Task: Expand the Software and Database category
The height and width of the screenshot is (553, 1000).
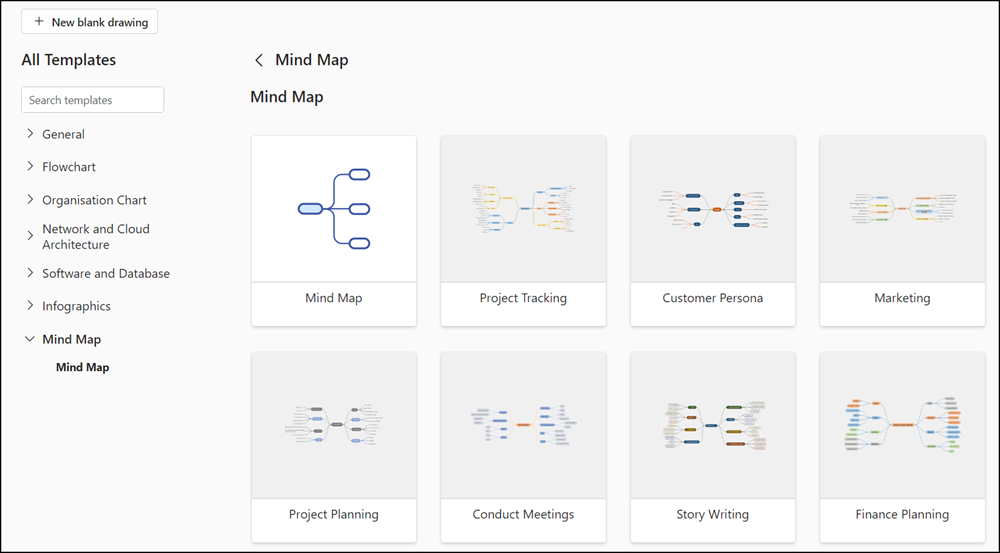Action: 30,272
